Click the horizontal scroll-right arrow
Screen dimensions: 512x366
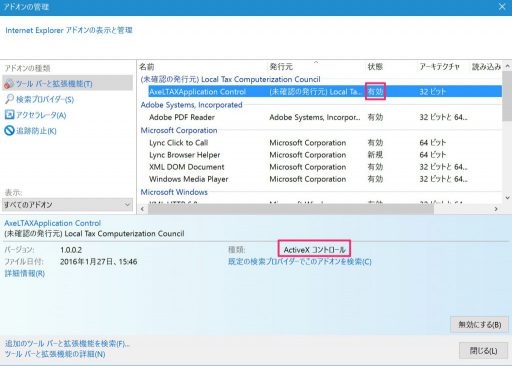pyautogui.click(x=496, y=209)
